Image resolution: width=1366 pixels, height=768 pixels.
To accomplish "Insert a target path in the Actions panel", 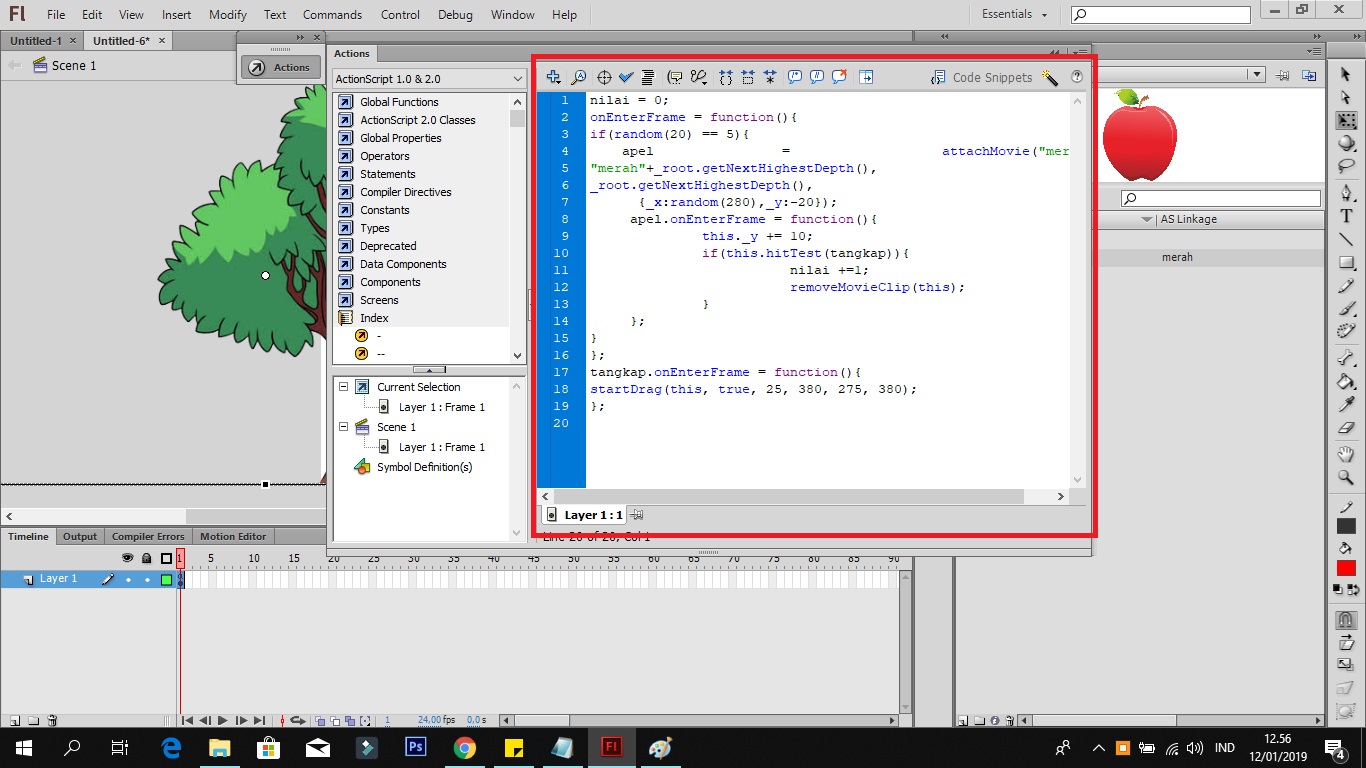I will click(x=604, y=76).
